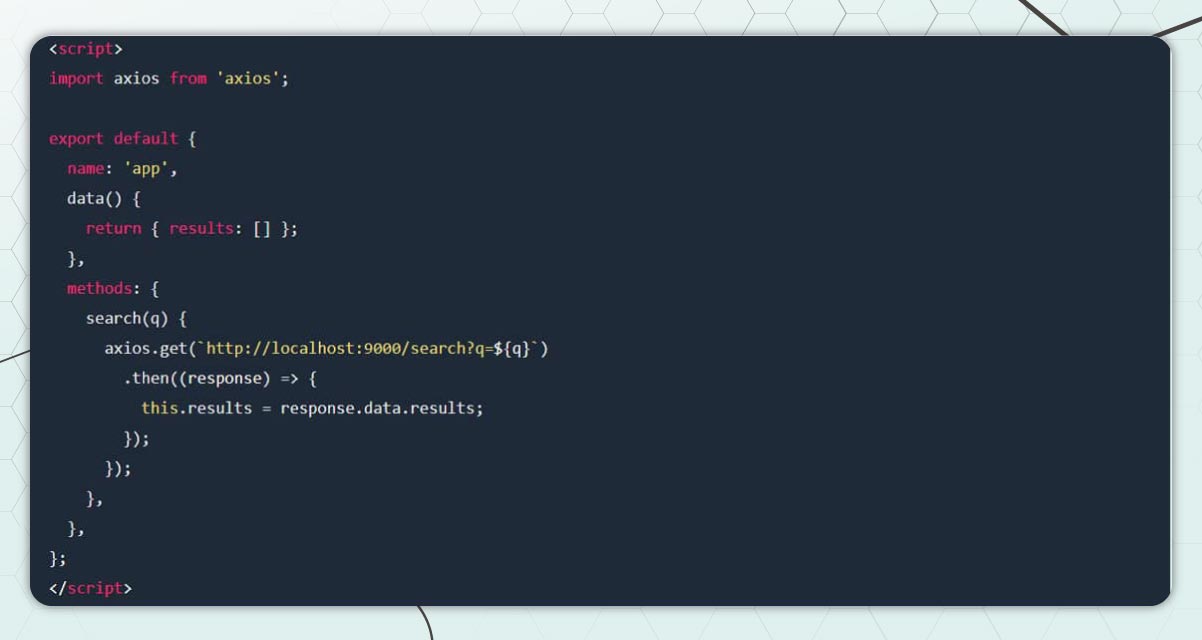This screenshot has width=1202, height=640.
Task: Click the 'app' string value
Action: coord(146,169)
